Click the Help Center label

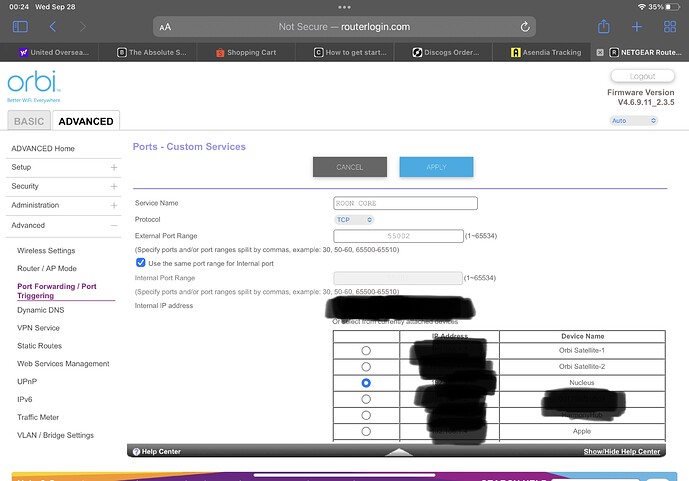(161, 452)
